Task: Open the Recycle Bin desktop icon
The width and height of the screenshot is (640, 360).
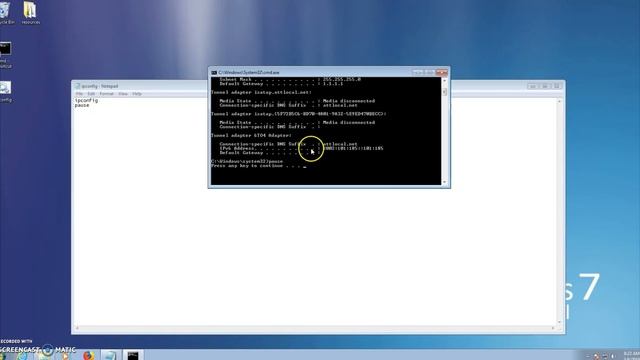Action: tap(5, 12)
